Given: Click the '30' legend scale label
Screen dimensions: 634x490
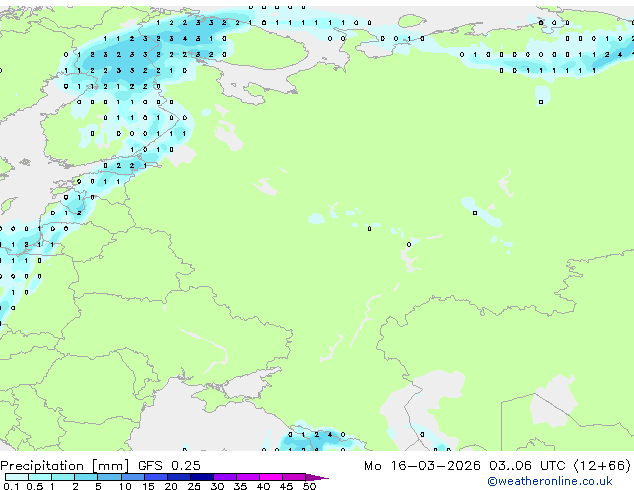Looking at the screenshot, I should point(217,486).
